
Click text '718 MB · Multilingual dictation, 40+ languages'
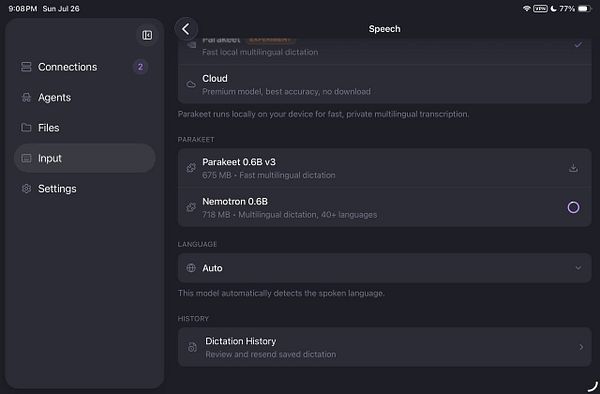coord(289,215)
